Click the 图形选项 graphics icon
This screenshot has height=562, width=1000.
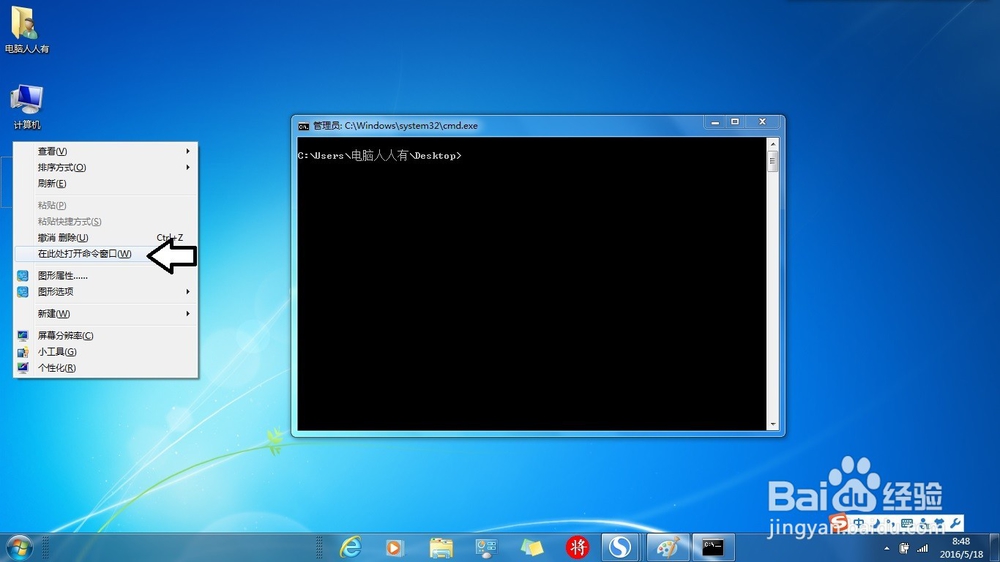tap(22, 292)
